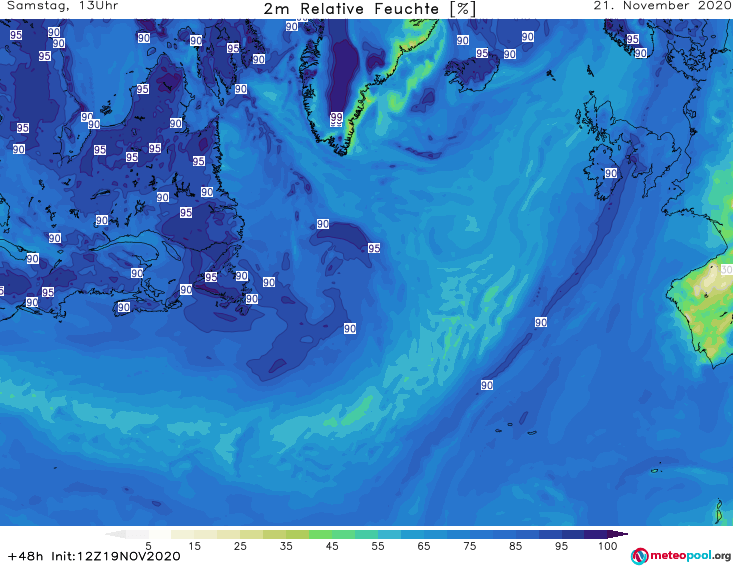The width and height of the screenshot is (733, 566).
Task: Pick the colorbar swatch between 15 and 25
Action: point(217,534)
